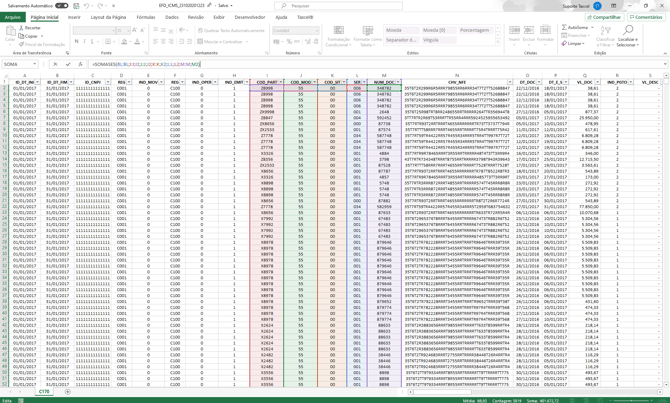
Task: Click the Comentários button
Action: pos(646,17)
